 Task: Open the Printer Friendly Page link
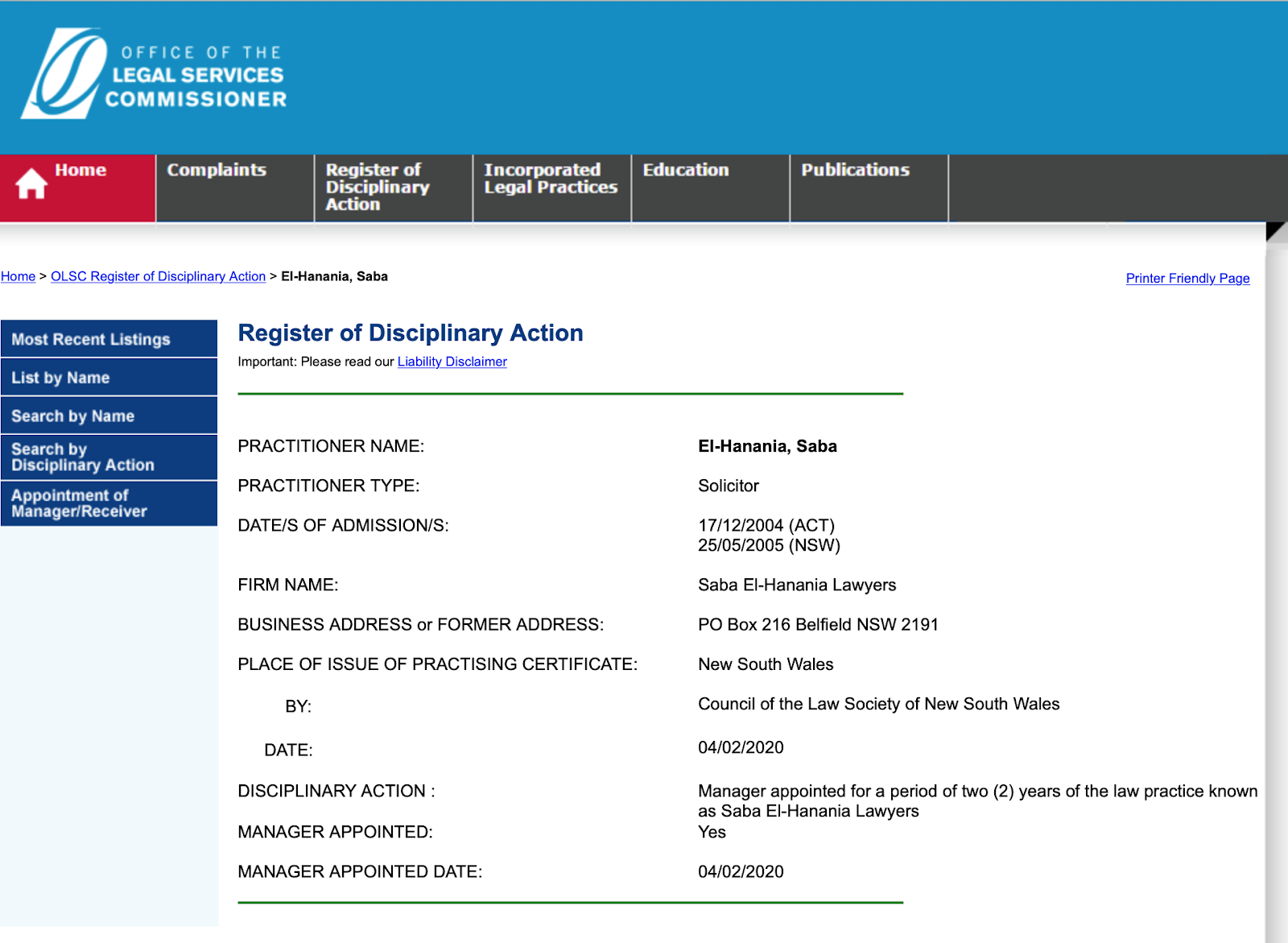(1187, 278)
